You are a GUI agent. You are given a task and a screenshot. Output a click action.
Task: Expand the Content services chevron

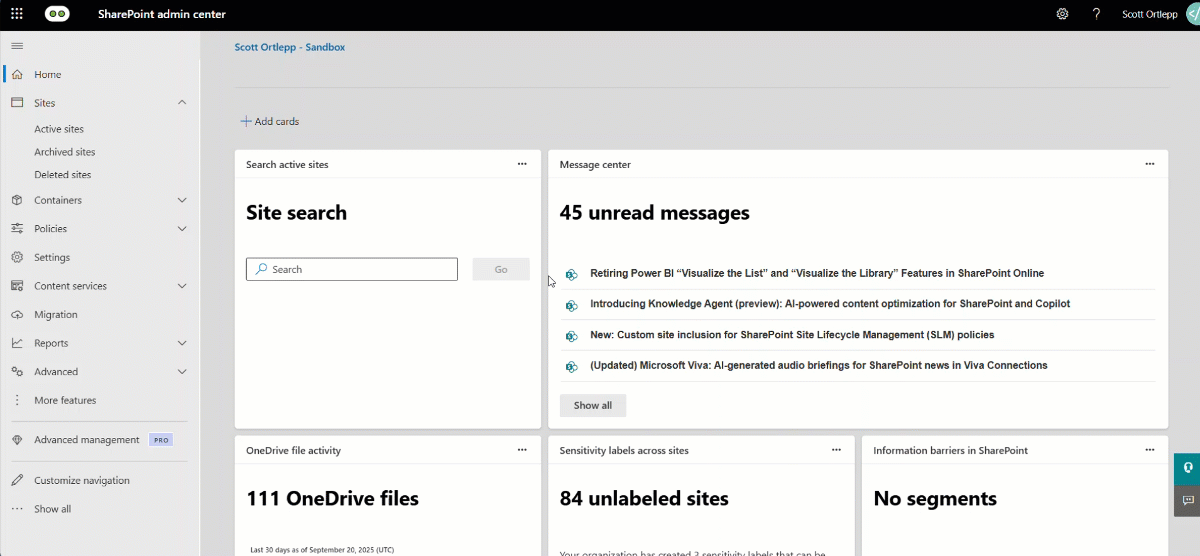182,286
